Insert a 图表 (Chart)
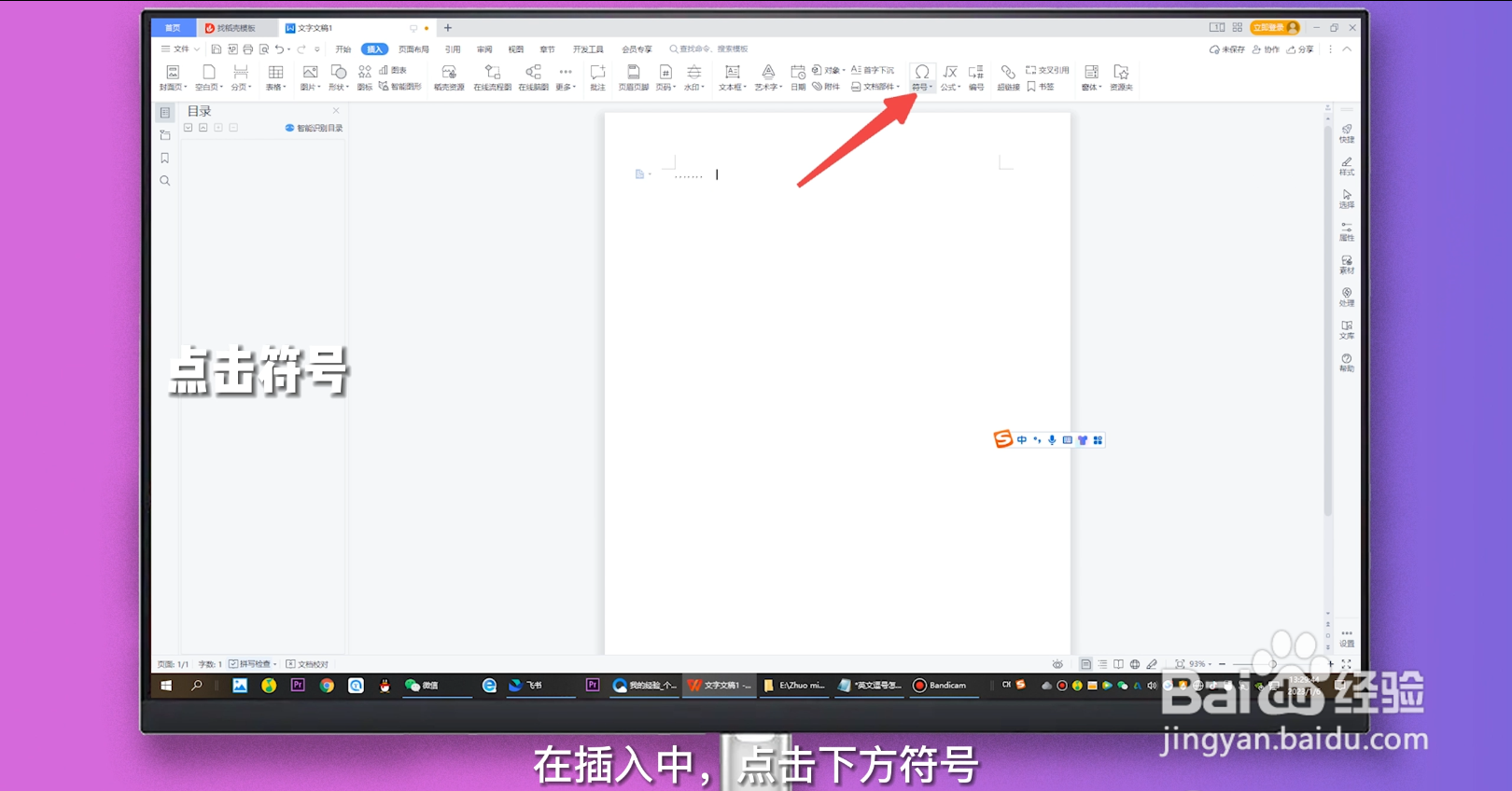Image resolution: width=1512 pixels, height=791 pixels. [x=393, y=70]
